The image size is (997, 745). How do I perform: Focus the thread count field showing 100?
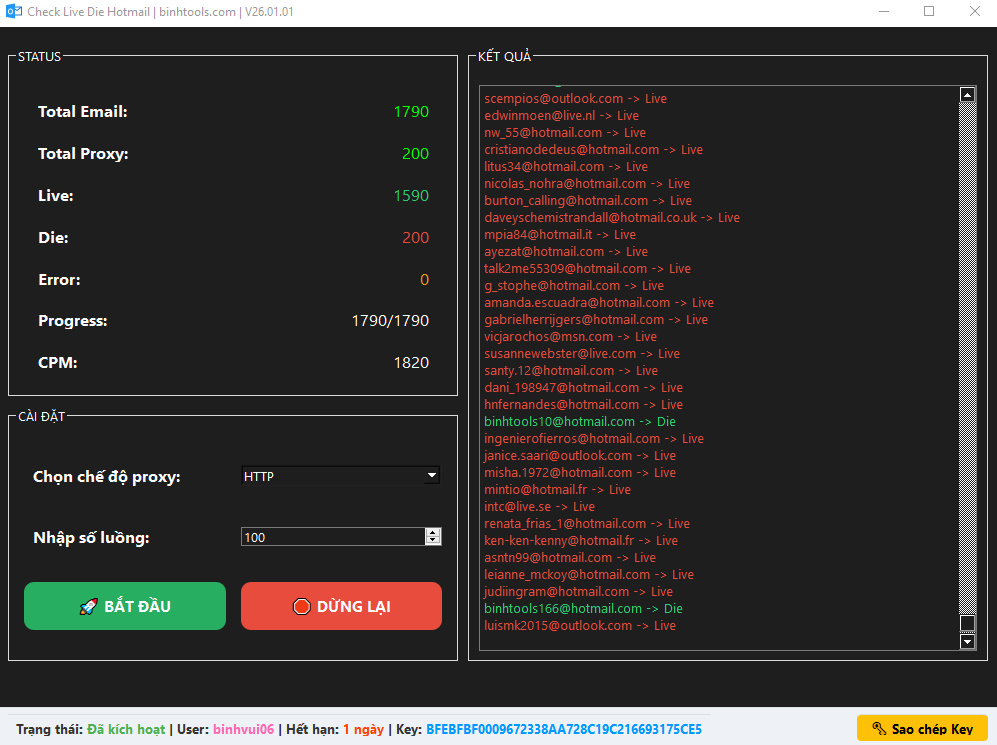point(332,537)
